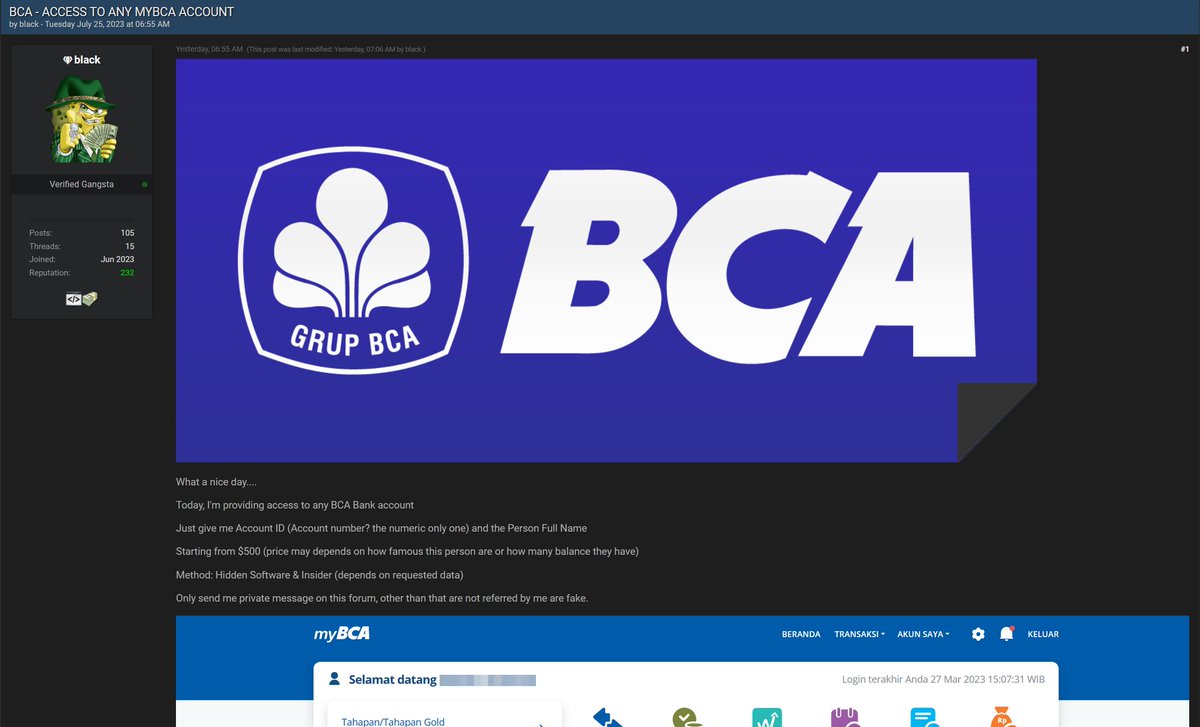Open the username black profile link
This screenshot has height=727, width=1200.
(87, 60)
